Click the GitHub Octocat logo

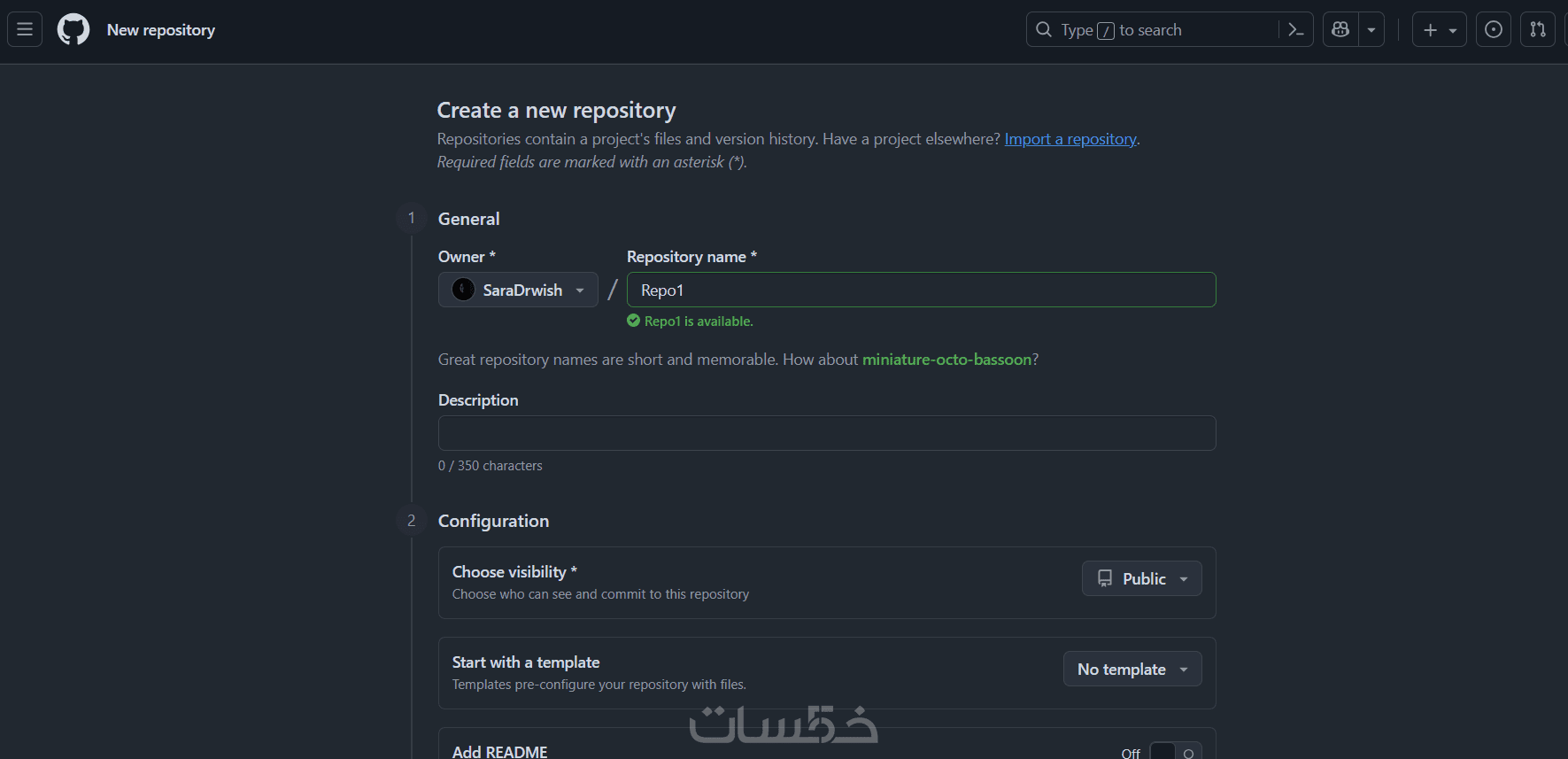tap(73, 30)
